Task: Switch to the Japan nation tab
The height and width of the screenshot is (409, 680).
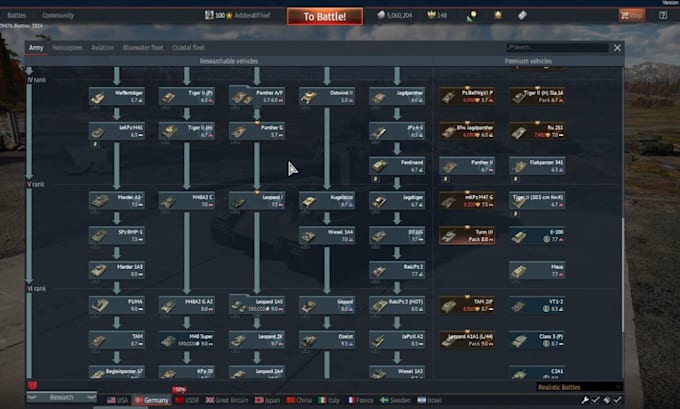Action: tap(267, 400)
